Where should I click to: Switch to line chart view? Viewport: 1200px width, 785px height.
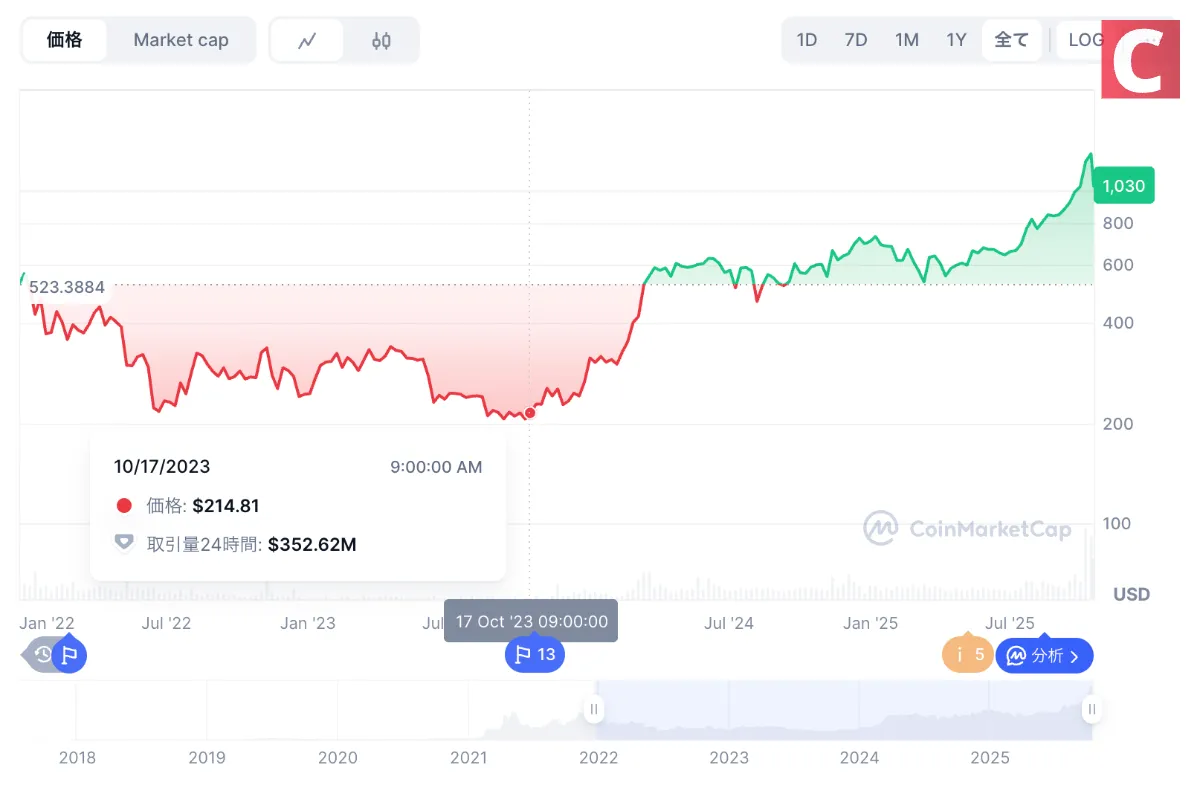(x=307, y=41)
